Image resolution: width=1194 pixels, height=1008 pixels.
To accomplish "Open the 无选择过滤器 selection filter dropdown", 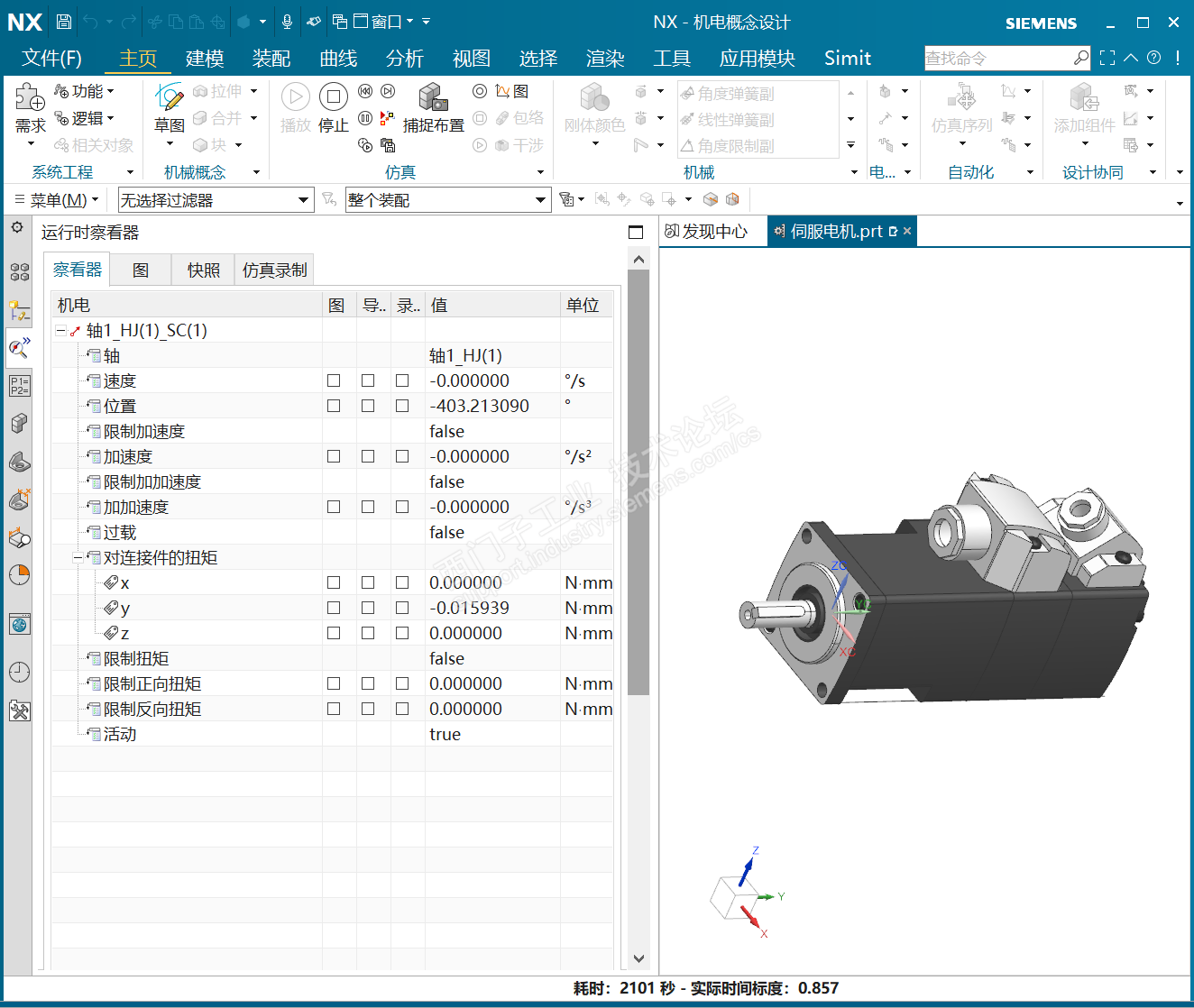I will (x=216, y=200).
